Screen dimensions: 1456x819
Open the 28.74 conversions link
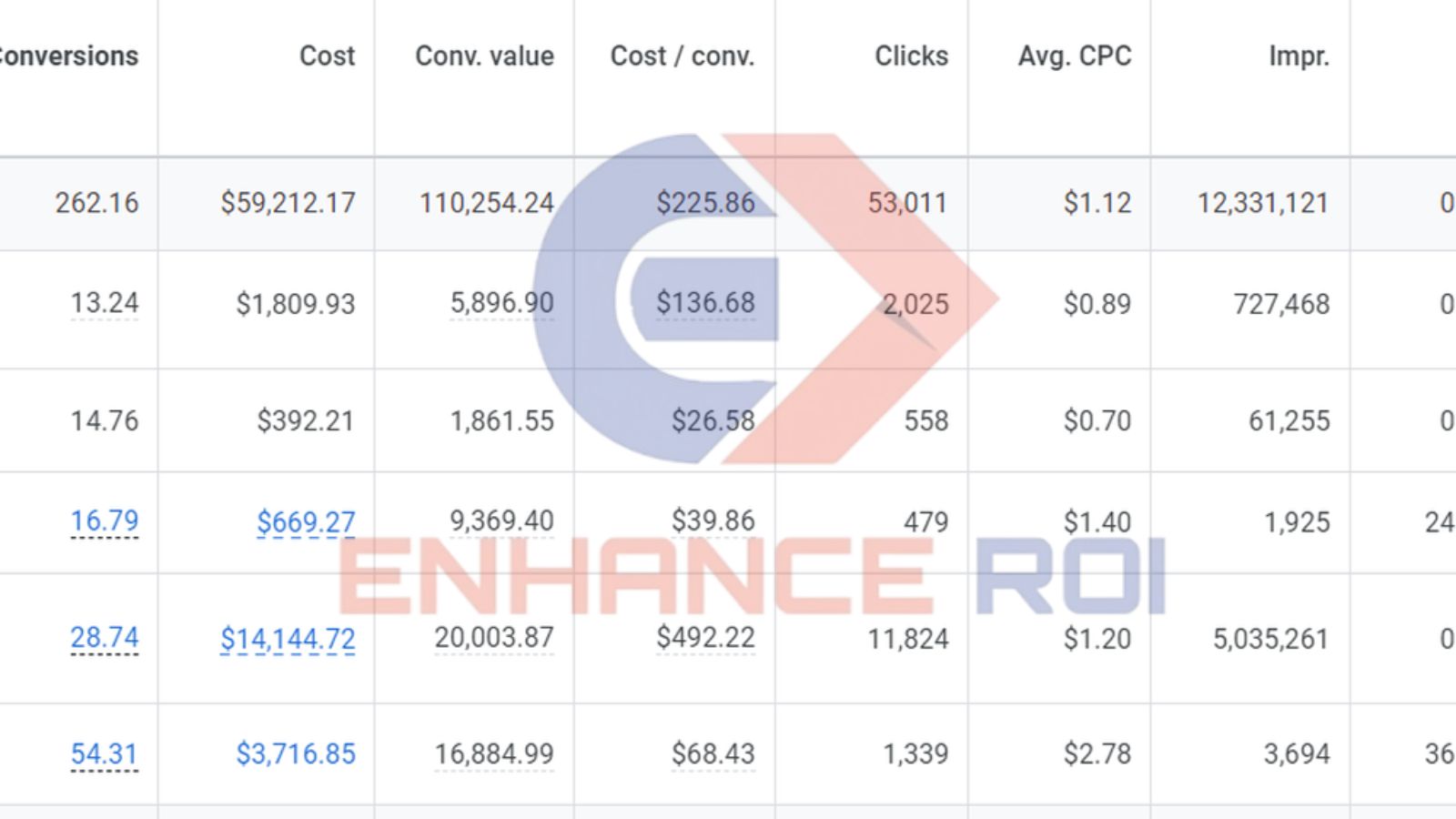(x=105, y=638)
